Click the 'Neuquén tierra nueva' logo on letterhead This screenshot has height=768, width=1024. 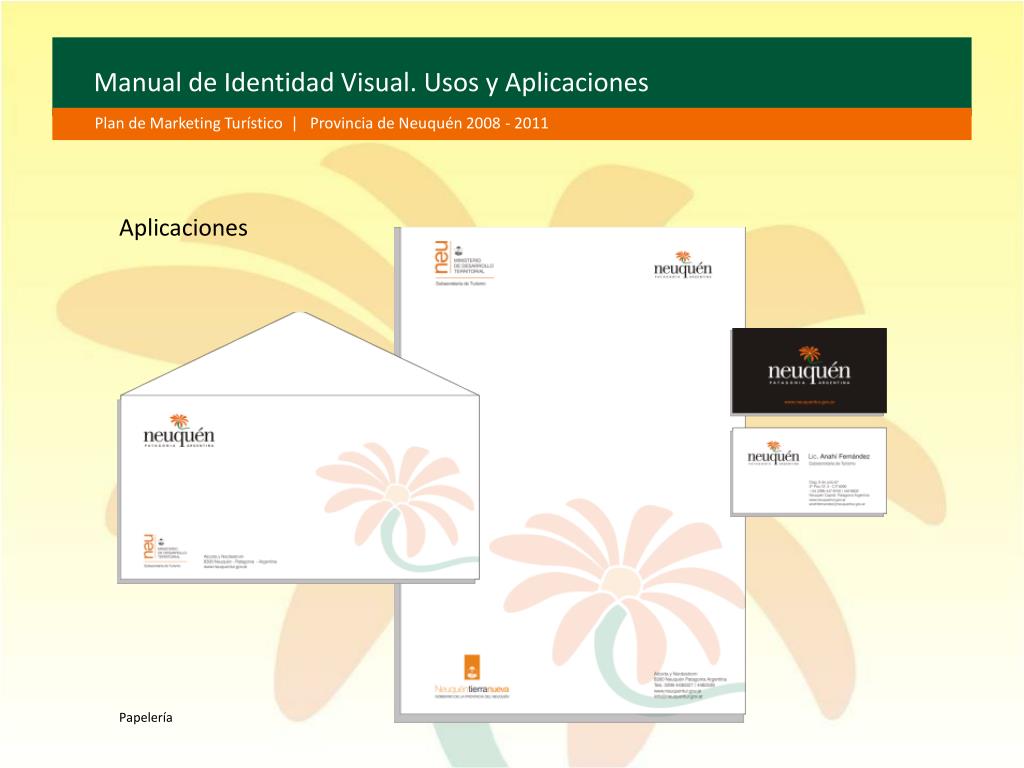(x=472, y=677)
